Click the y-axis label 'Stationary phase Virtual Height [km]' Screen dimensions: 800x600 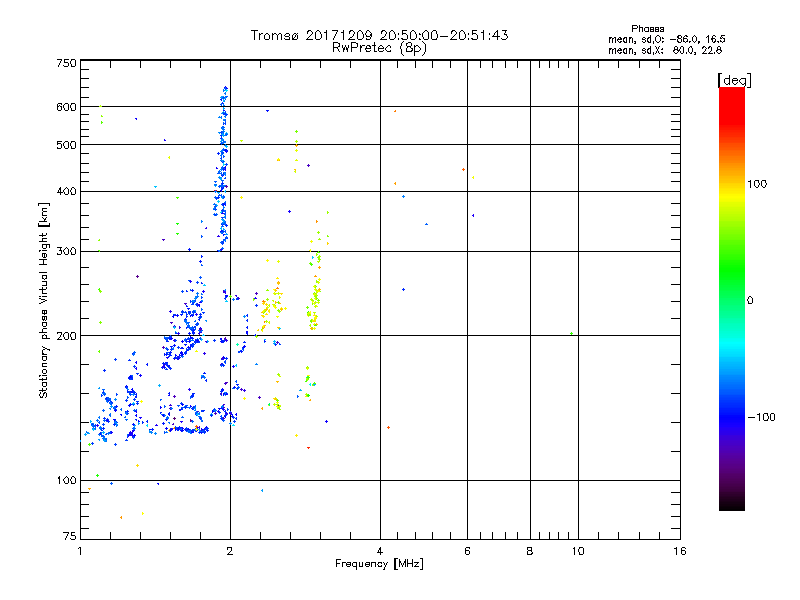43,300
